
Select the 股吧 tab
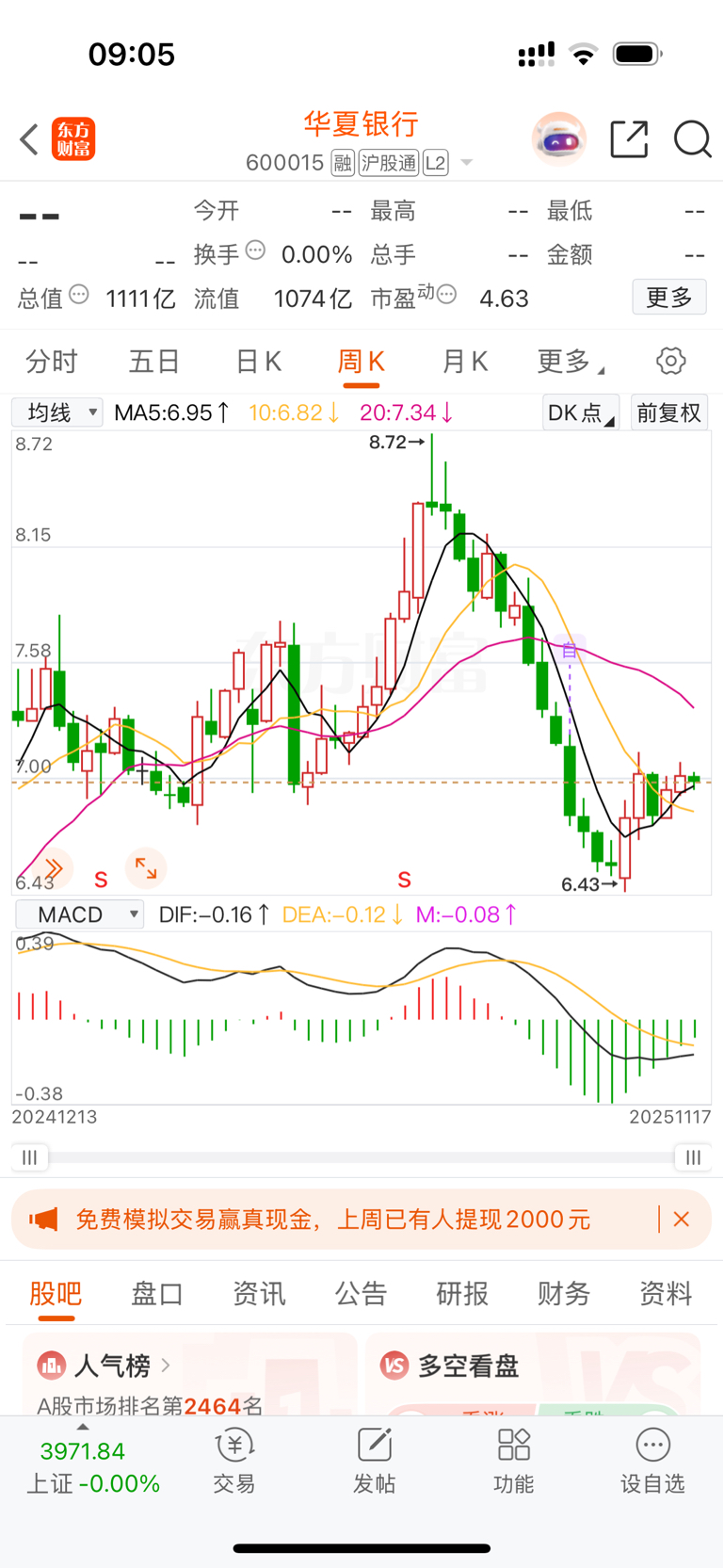click(56, 1293)
